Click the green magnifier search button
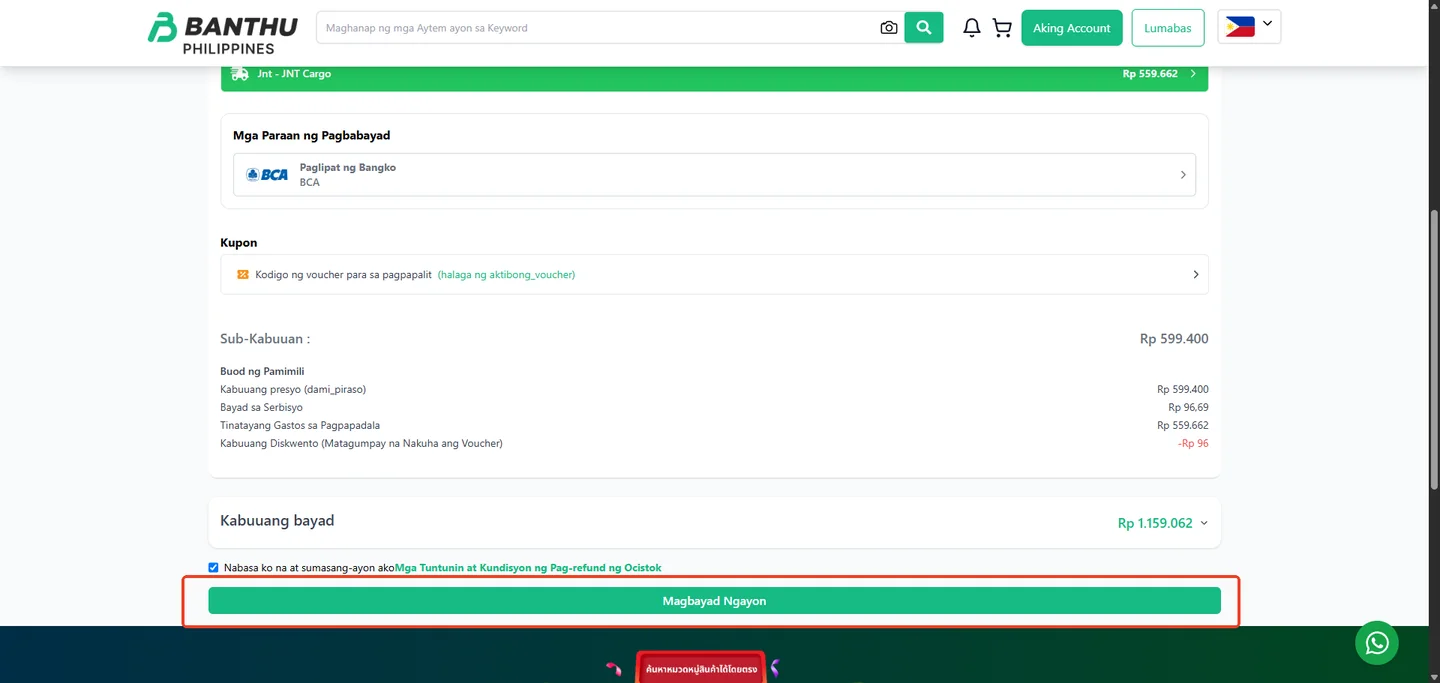The image size is (1440, 683). pos(924,27)
